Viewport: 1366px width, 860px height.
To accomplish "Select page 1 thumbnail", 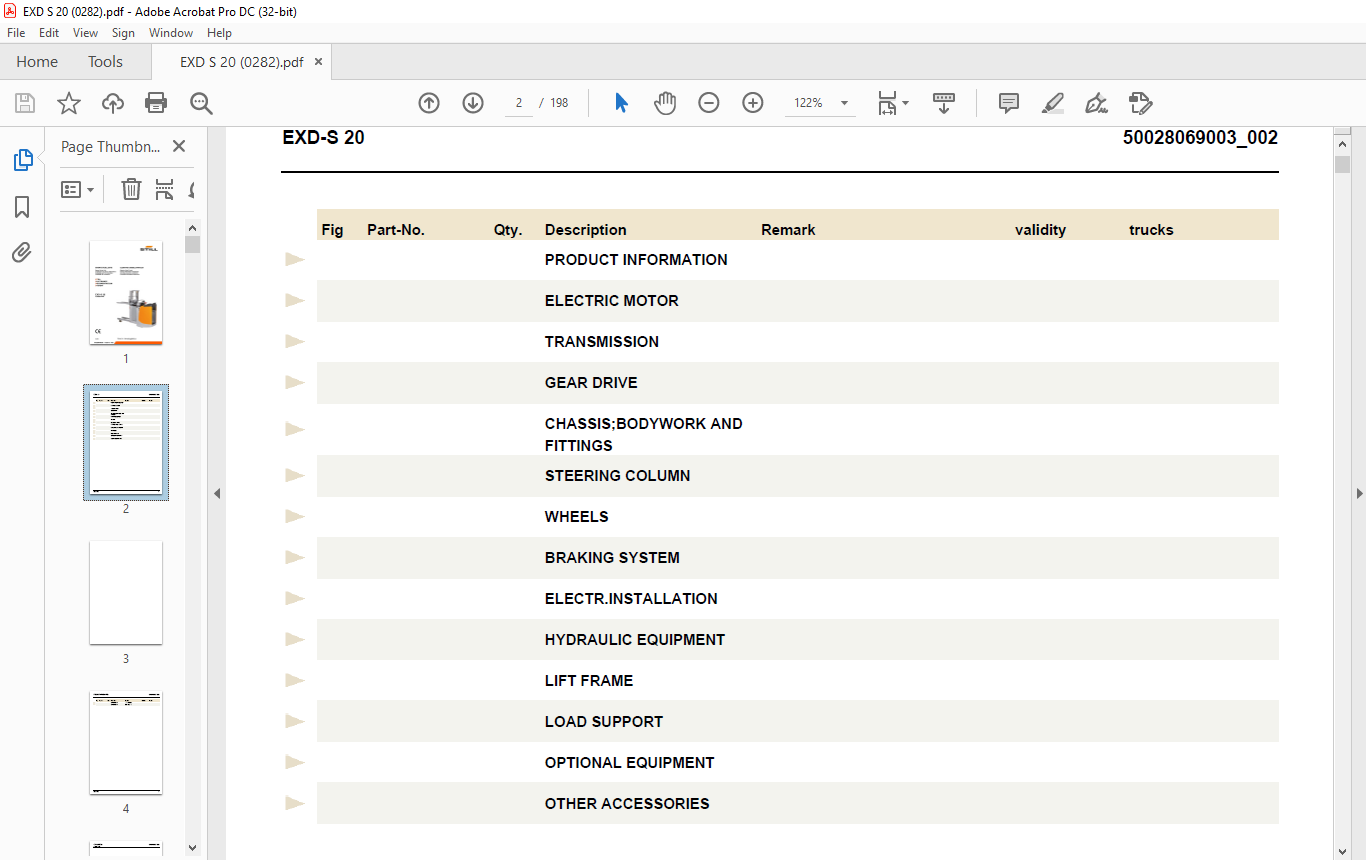I will pyautogui.click(x=126, y=293).
